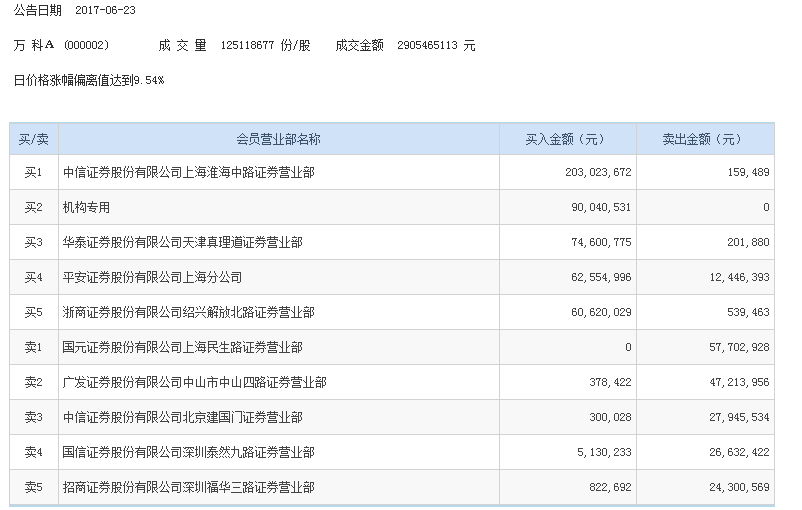
Task: Click 华泰证券 天津真理道证券营业部 name
Action: pos(183,242)
